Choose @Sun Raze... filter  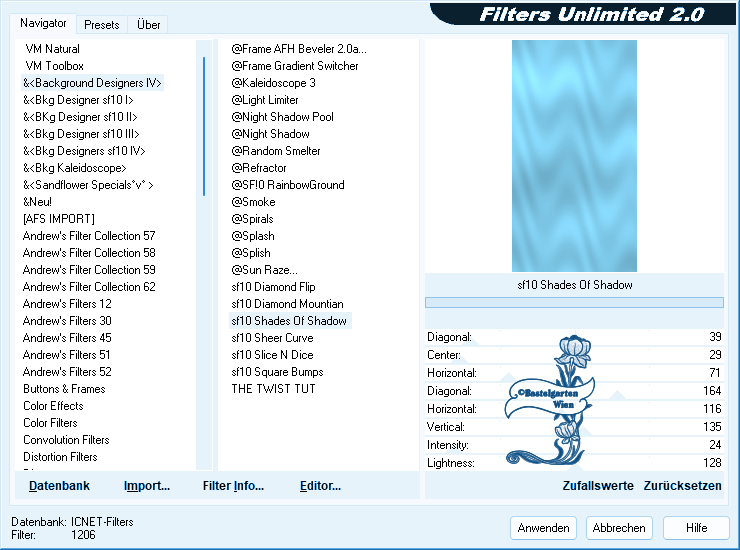click(264, 270)
